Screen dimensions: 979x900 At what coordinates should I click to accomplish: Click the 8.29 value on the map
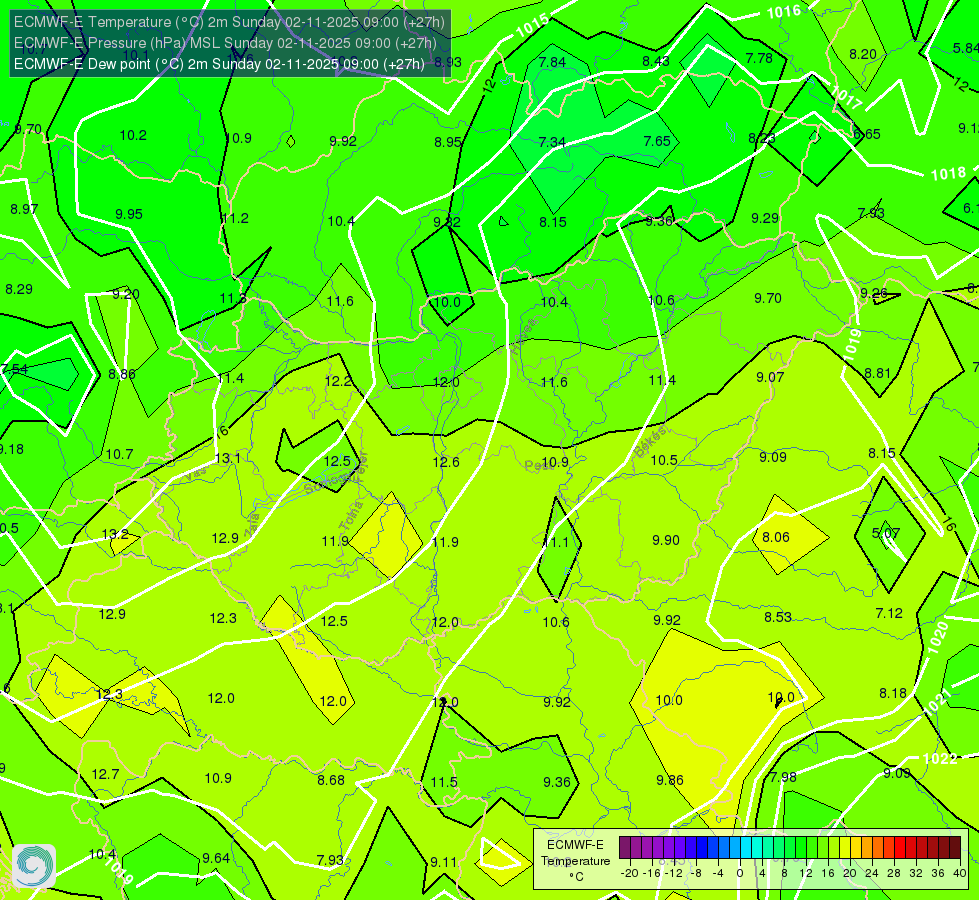19,289
